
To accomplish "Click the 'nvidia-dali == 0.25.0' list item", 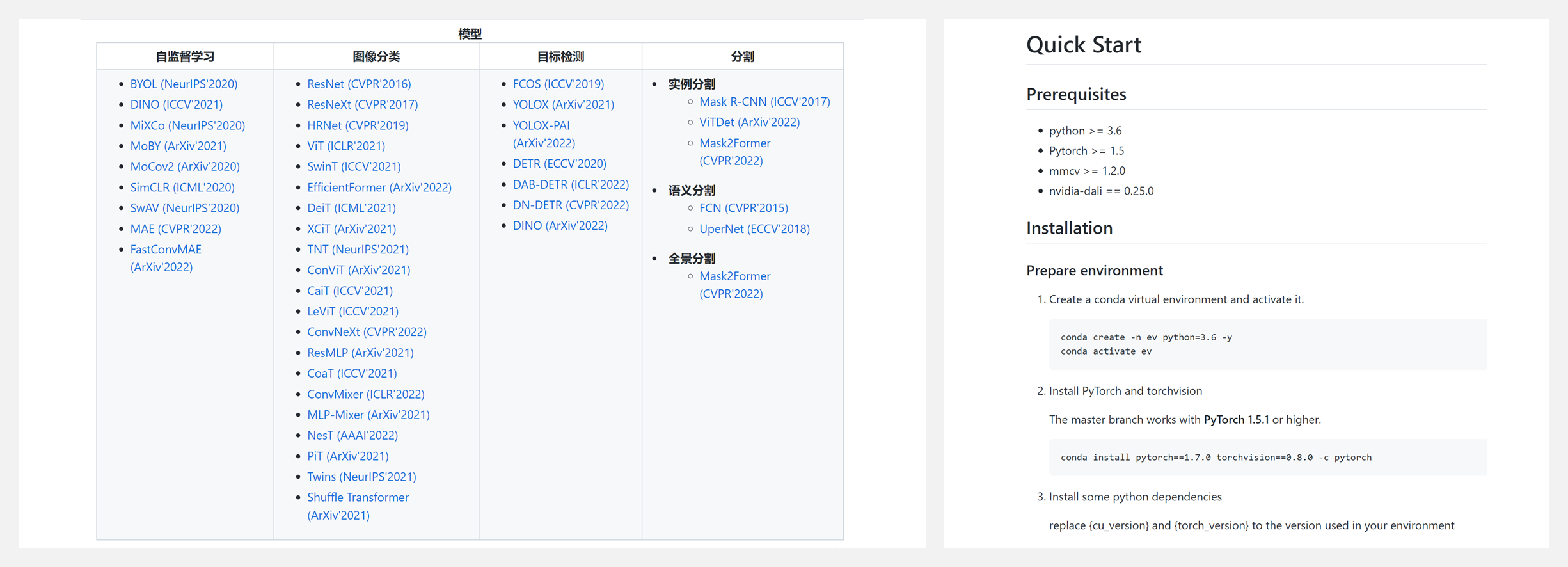I will point(1101,191).
